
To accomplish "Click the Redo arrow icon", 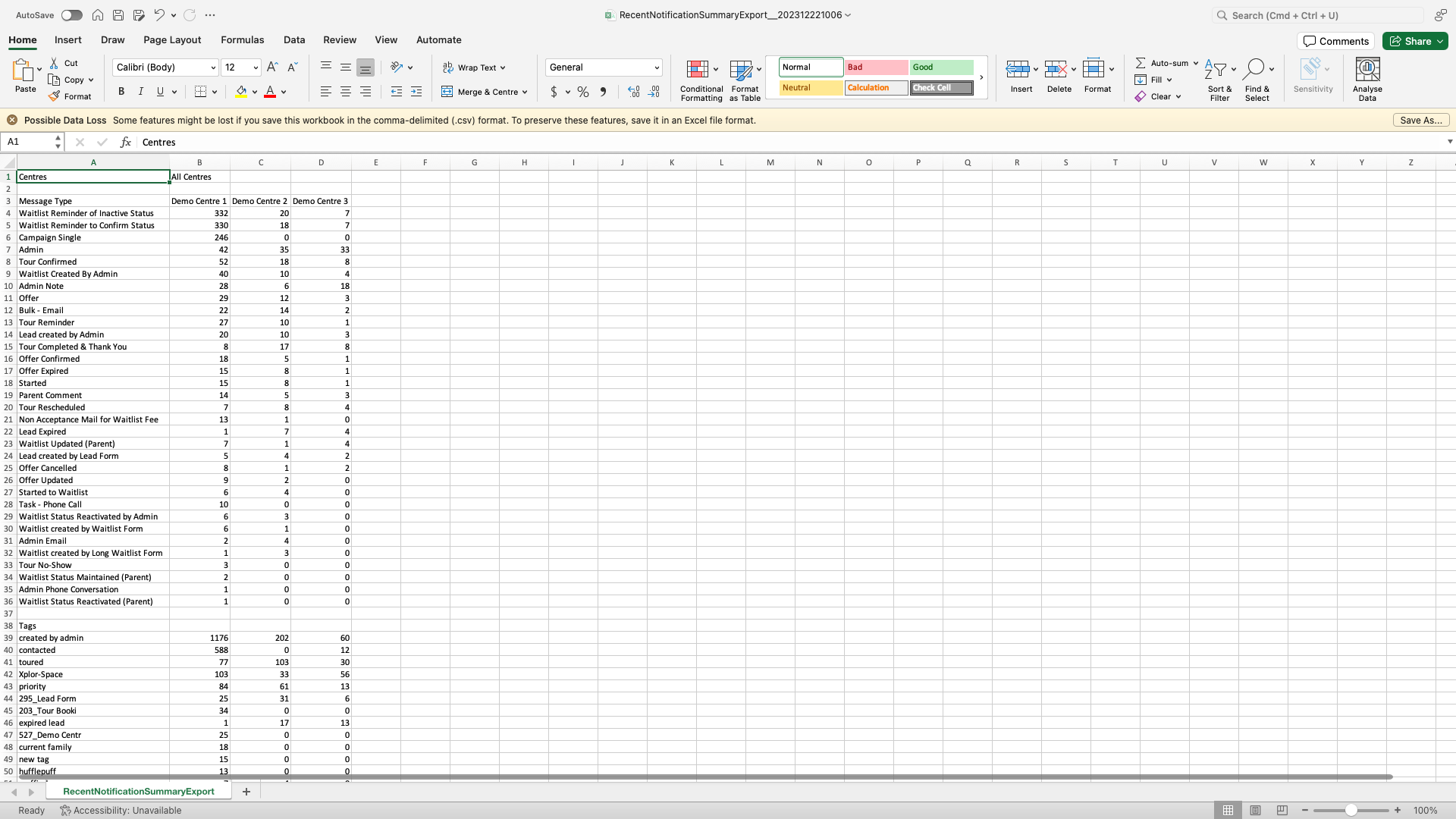I will click(x=190, y=15).
